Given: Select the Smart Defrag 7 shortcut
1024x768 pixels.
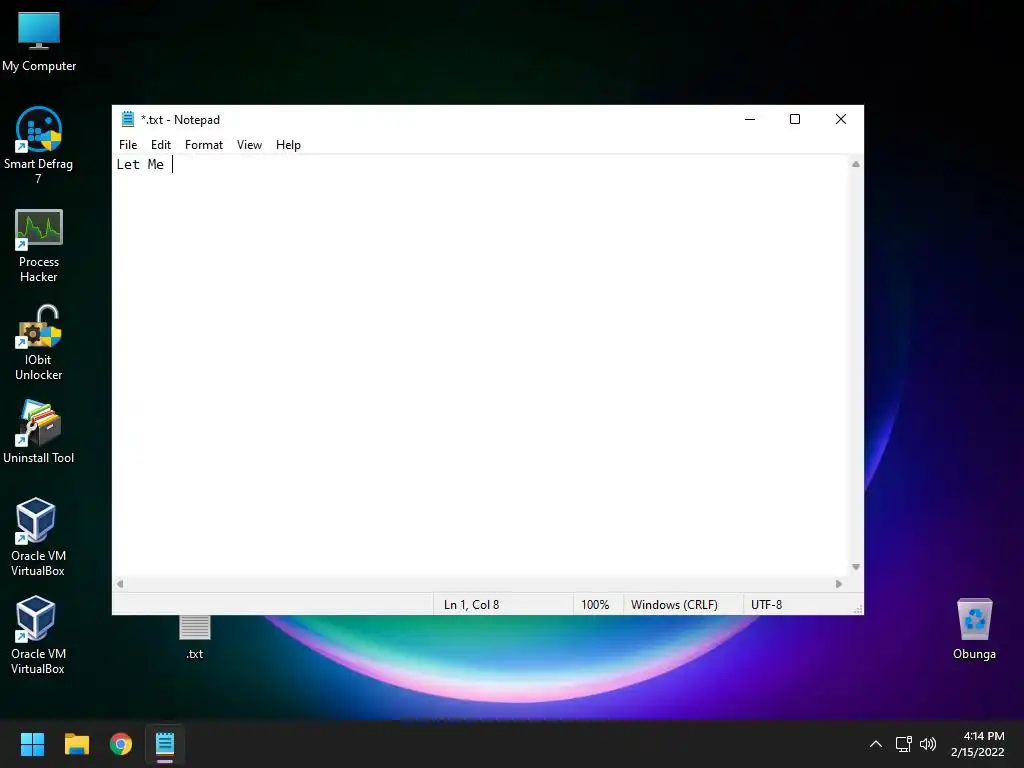Looking at the screenshot, I should [39, 145].
